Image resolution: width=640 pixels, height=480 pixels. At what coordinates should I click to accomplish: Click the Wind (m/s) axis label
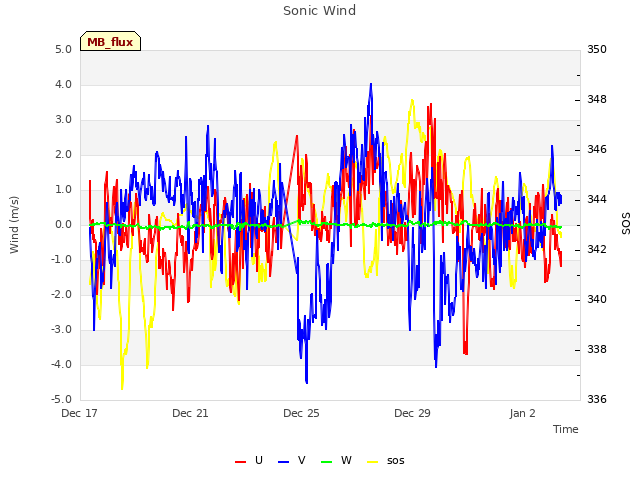click(x=14, y=225)
